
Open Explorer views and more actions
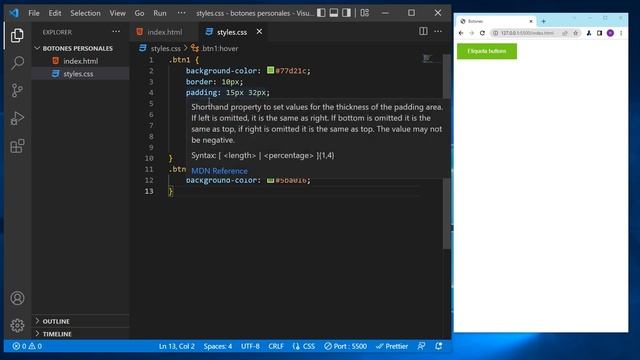point(116,31)
